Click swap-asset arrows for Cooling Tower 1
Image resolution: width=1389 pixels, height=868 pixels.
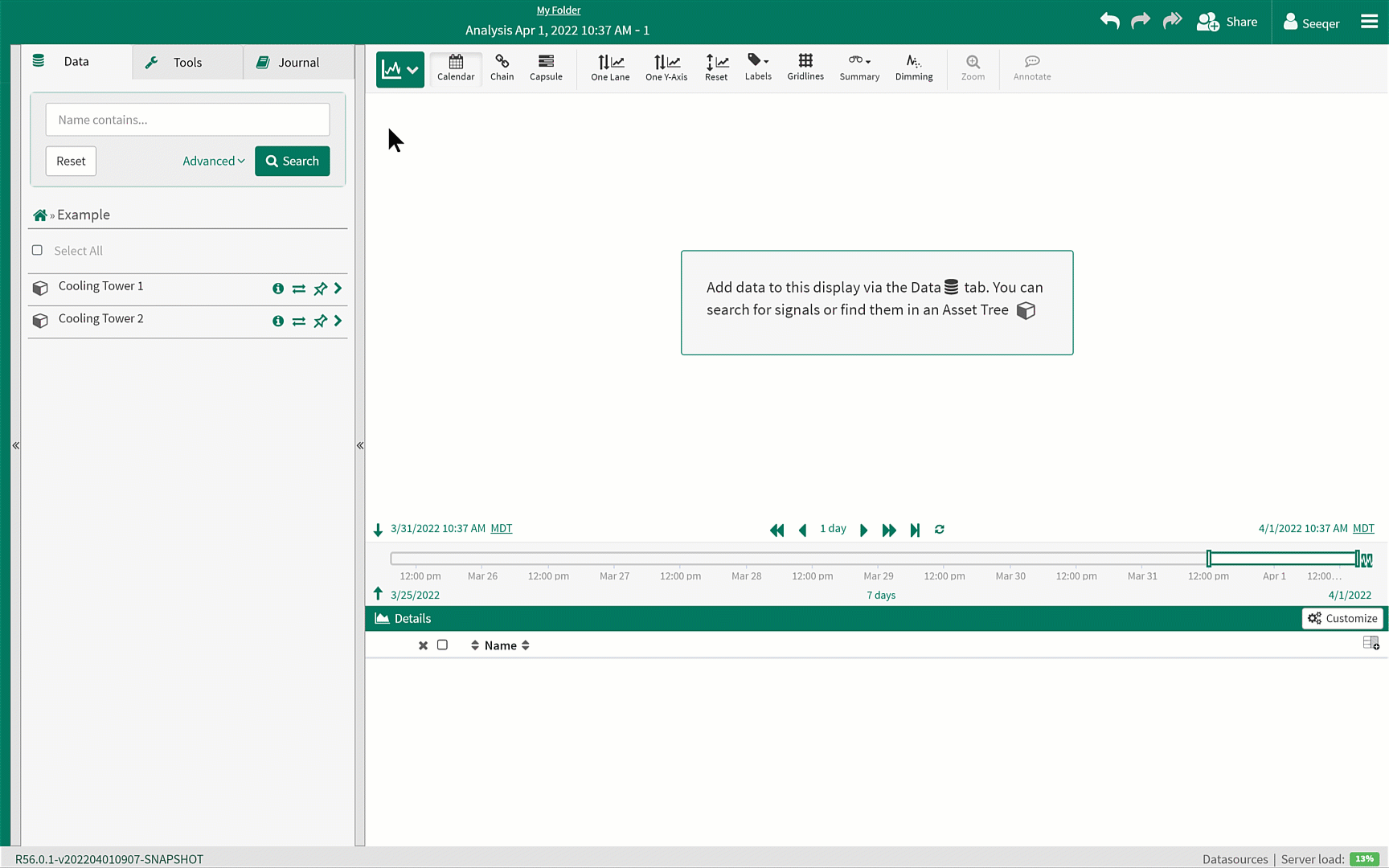coord(299,289)
